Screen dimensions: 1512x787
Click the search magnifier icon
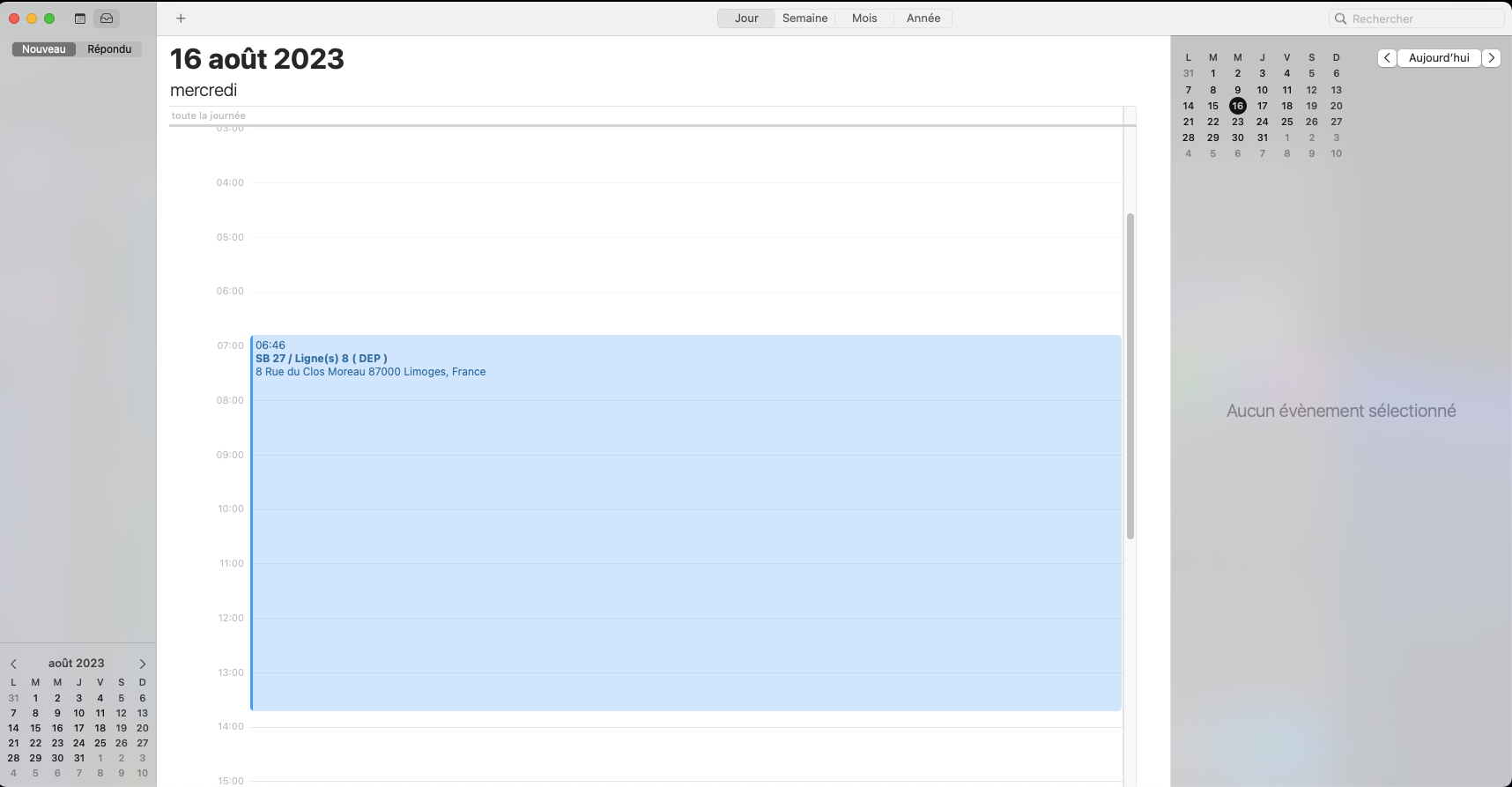pos(1341,19)
